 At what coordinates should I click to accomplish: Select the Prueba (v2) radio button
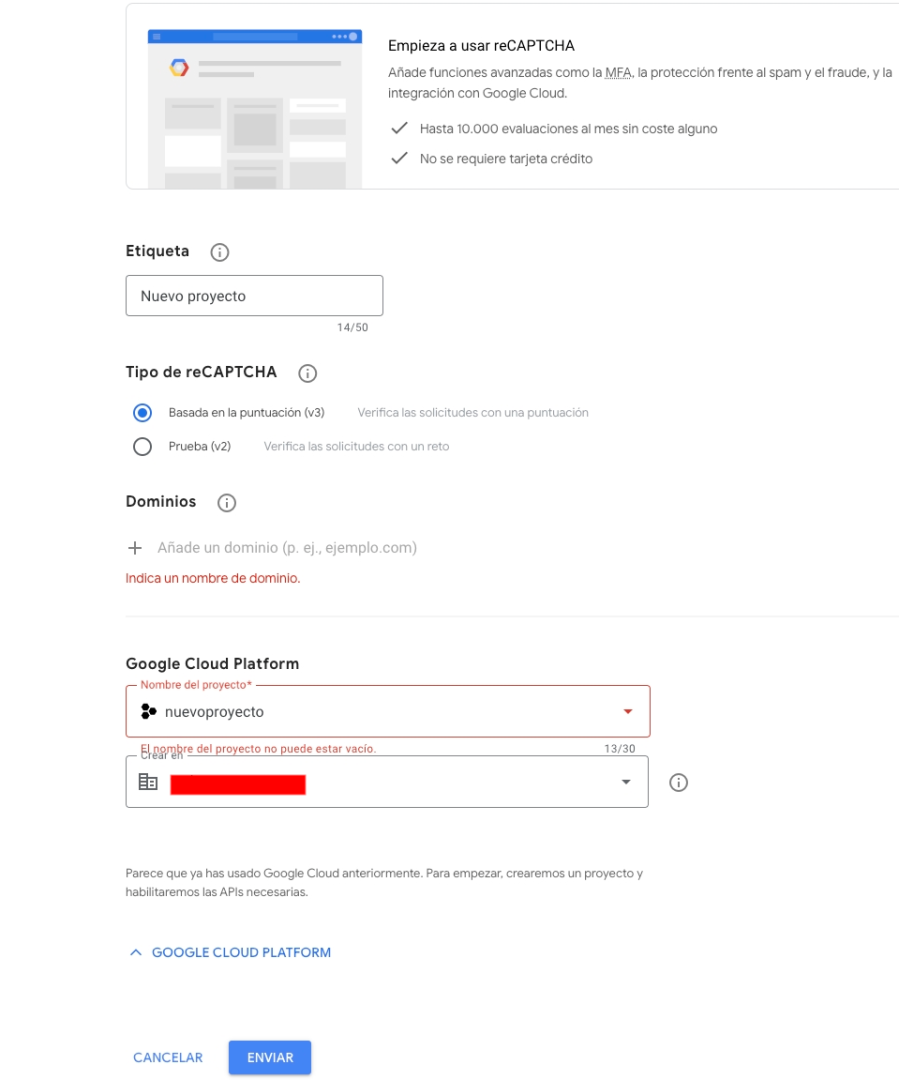[142, 446]
